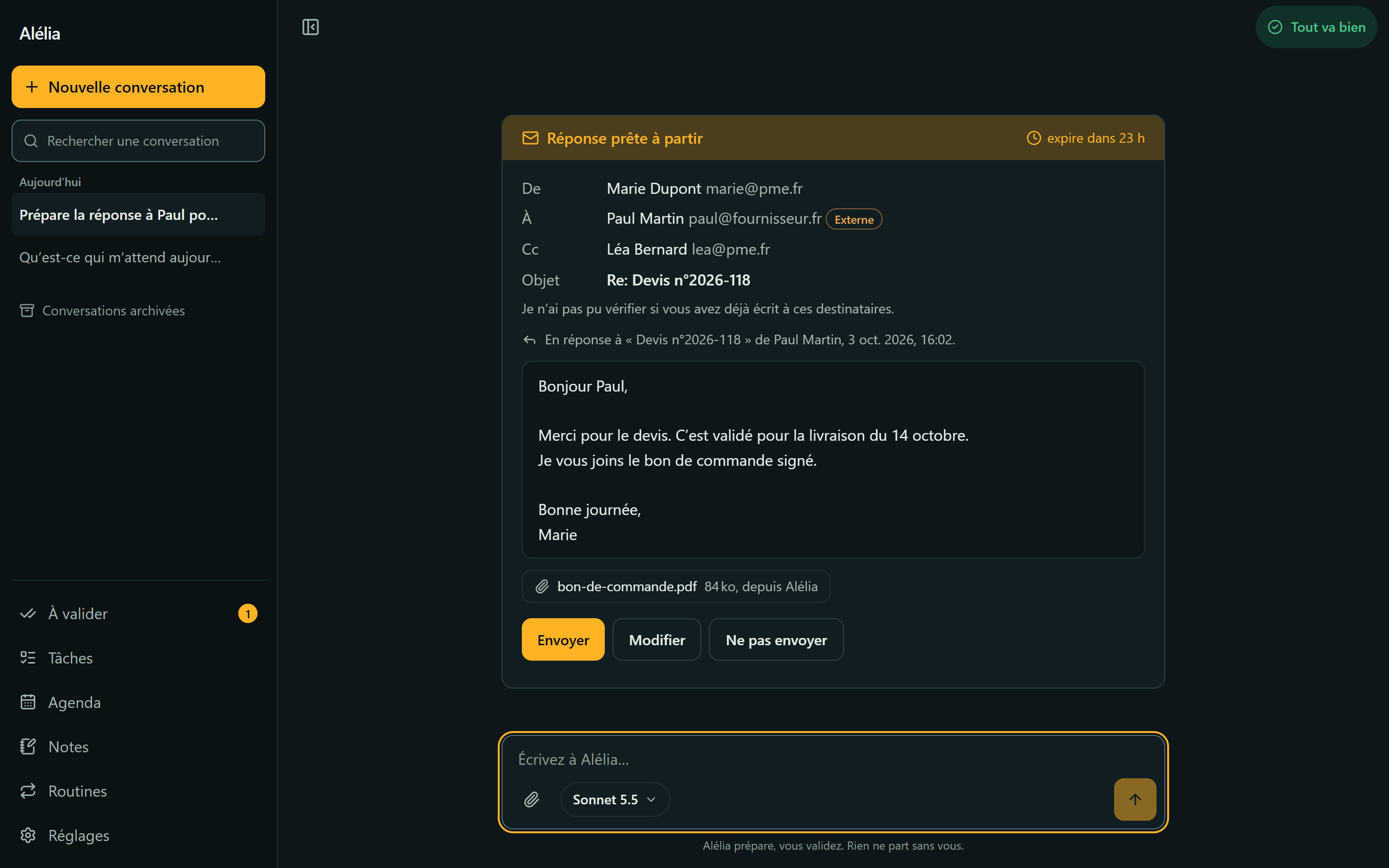Image resolution: width=1389 pixels, height=868 pixels.
Task: Click the clock icon beside expiry
Action: (x=1034, y=138)
